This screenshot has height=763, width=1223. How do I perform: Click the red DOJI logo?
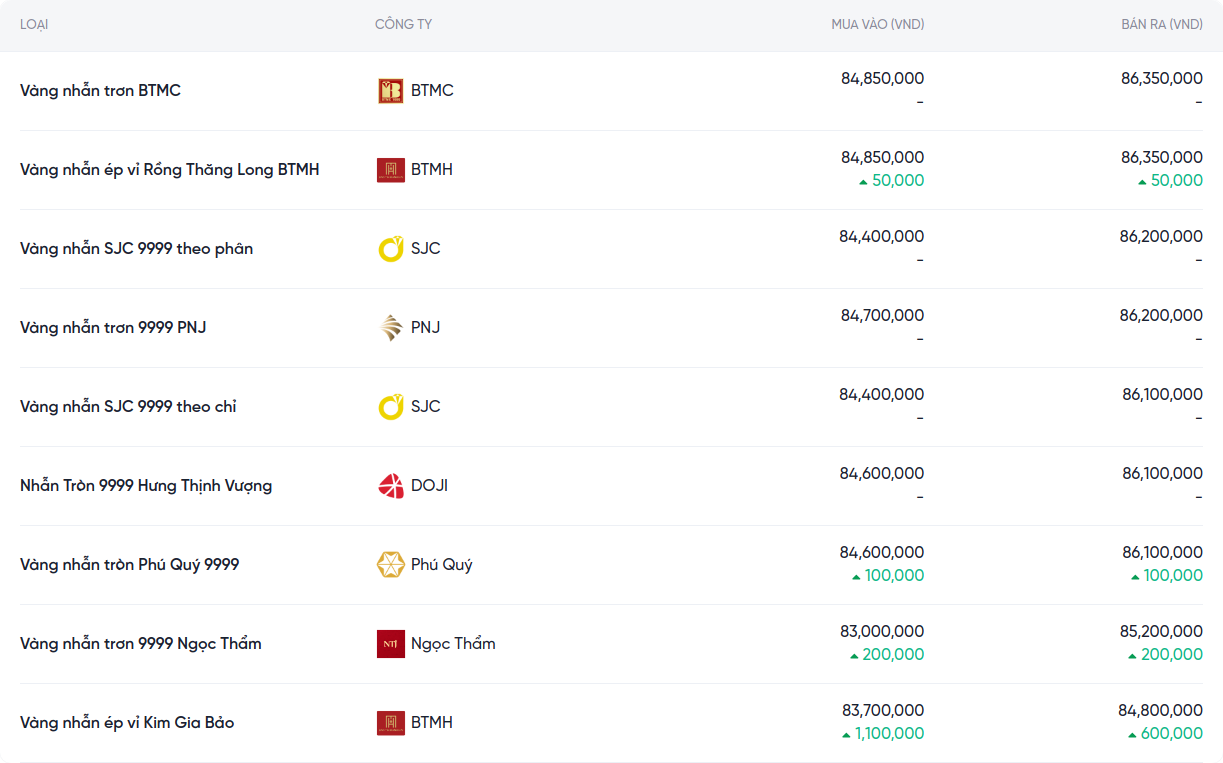point(390,486)
